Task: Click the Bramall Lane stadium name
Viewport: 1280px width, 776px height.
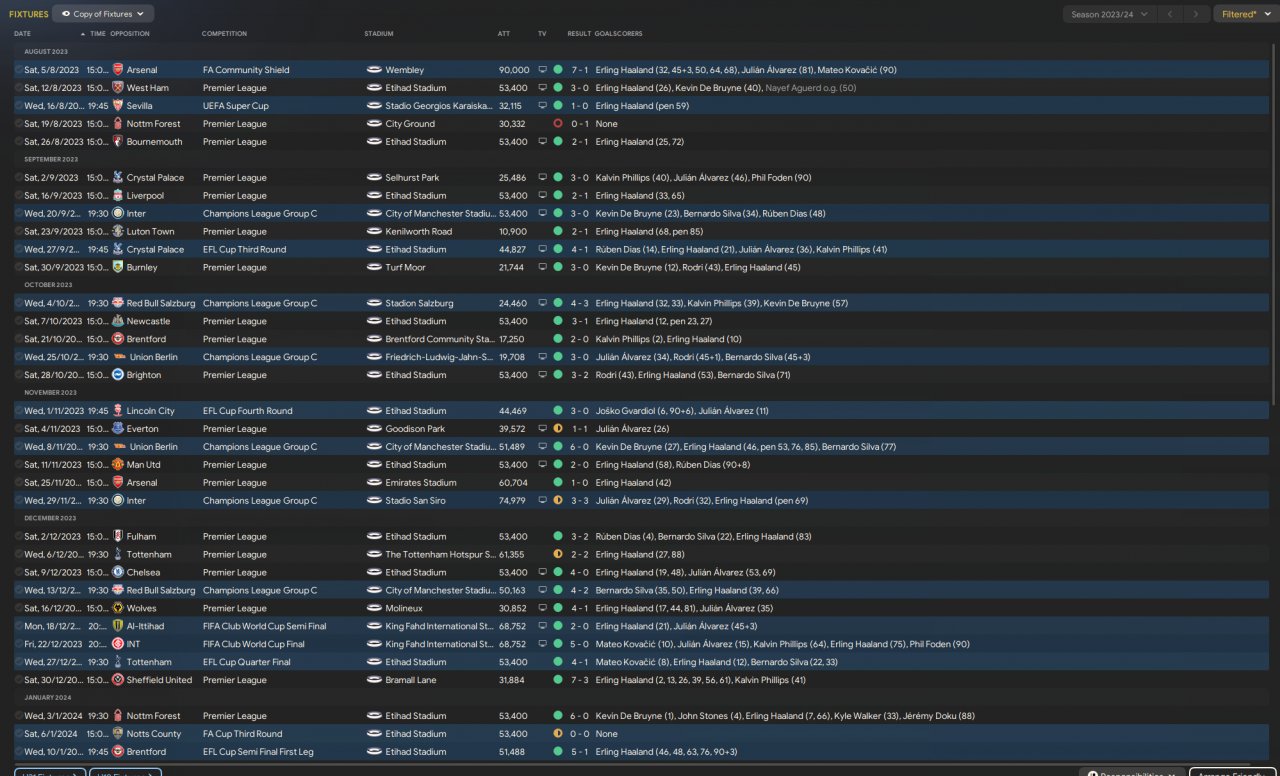Action: pyautogui.click(x=412, y=680)
